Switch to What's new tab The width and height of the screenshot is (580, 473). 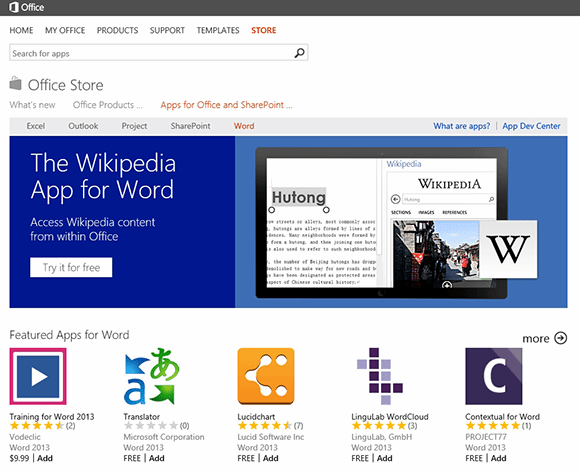(33, 105)
